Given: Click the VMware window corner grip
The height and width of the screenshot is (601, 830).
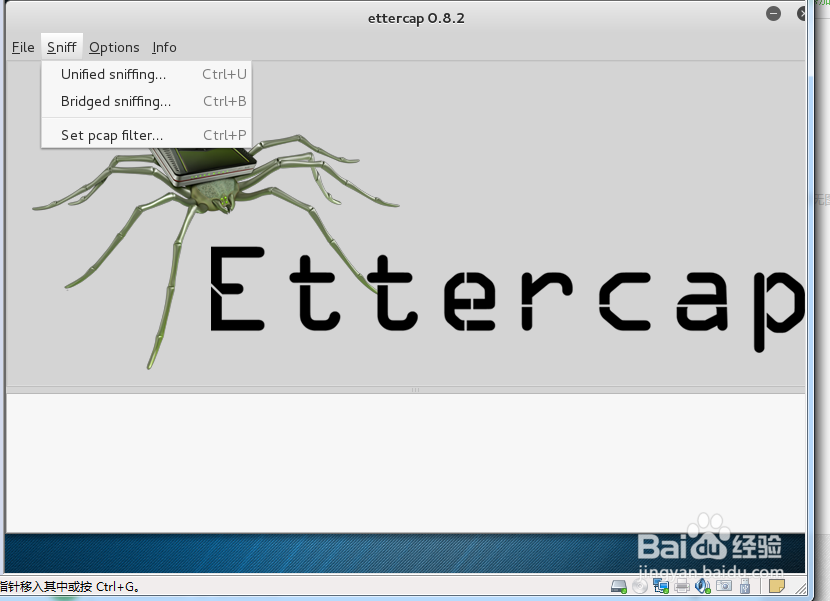Looking at the screenshot, I should 801,588.
